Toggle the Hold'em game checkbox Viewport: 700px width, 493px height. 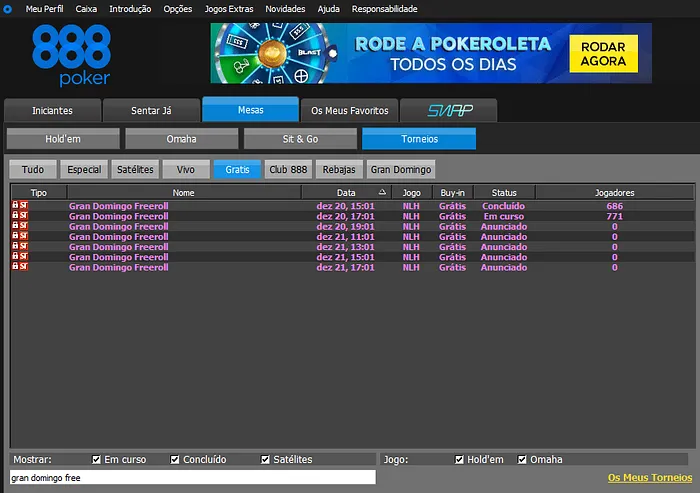459,460
